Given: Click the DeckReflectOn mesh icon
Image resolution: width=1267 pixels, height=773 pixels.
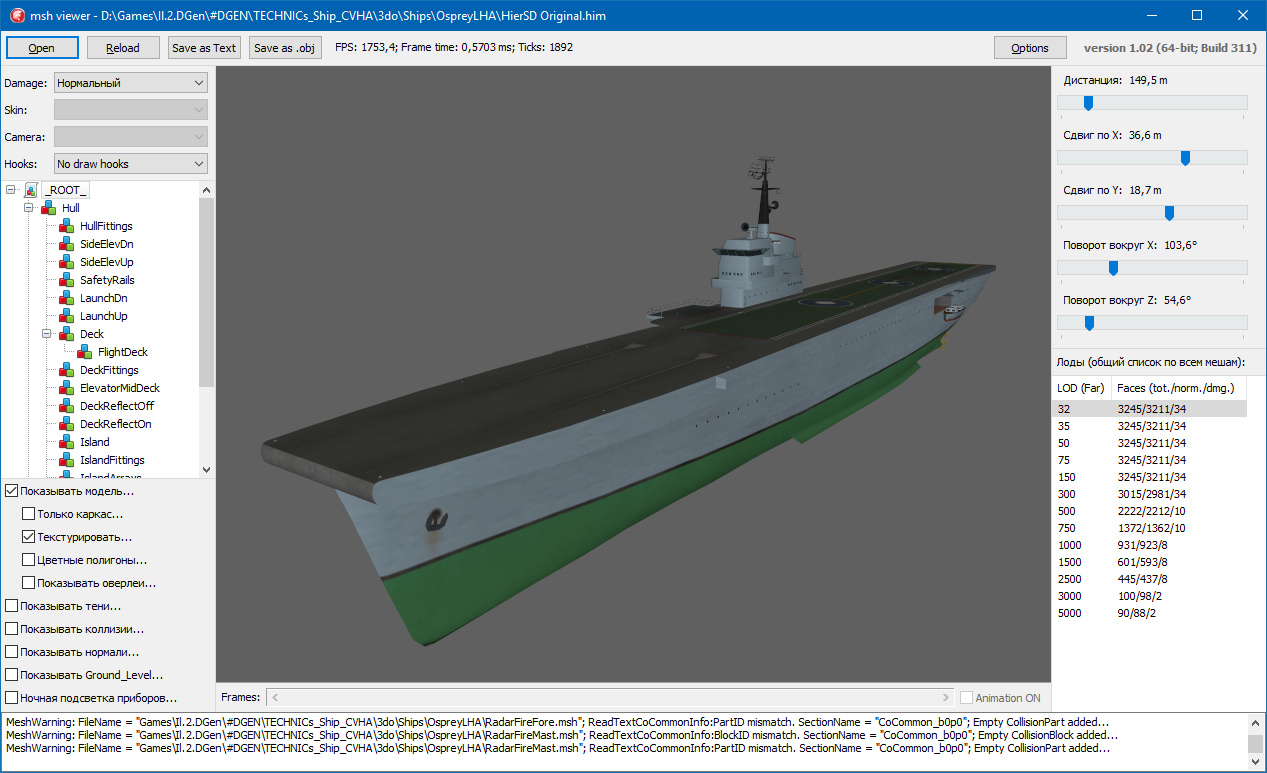Looking at the screenshot, I should 67,424.
